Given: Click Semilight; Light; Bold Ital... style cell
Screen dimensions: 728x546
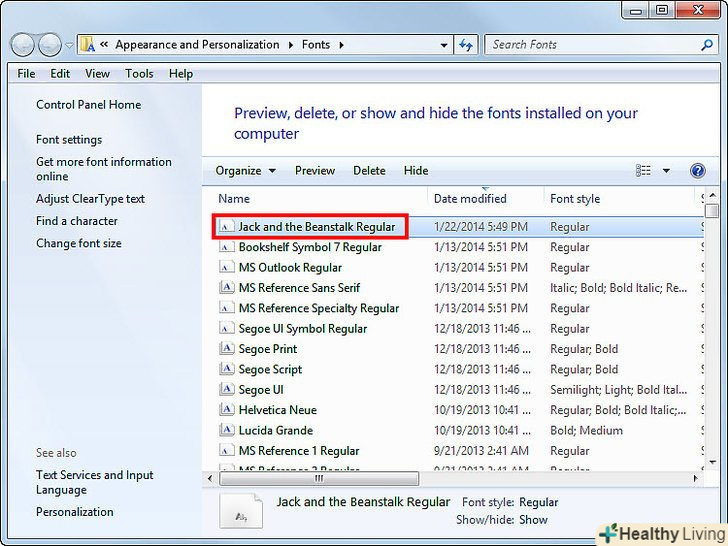Looking at the screenshot, I should [x=618, y=390].
